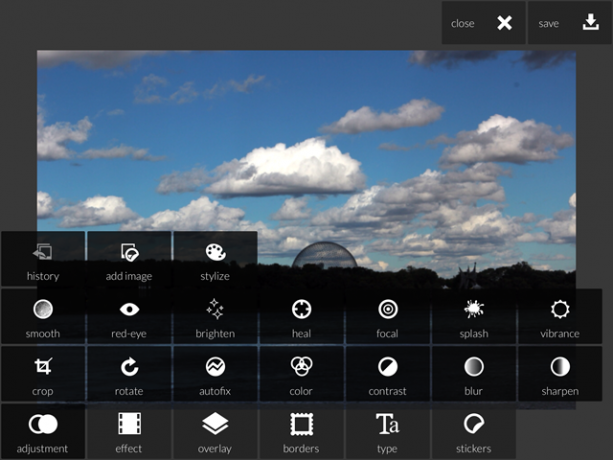Switch to the overlay category
The width and height of the screenshot is (613, 460).
(215, 431)
